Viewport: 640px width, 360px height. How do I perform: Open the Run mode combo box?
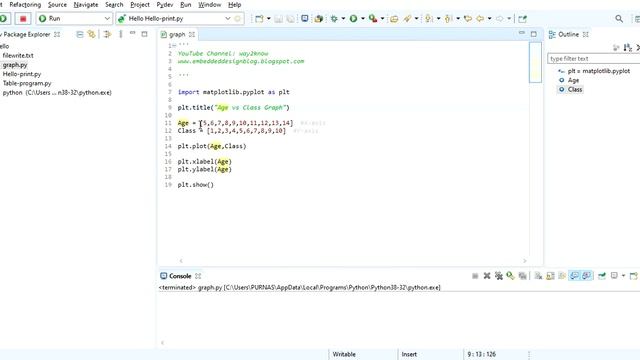click(x=74, y=18)
